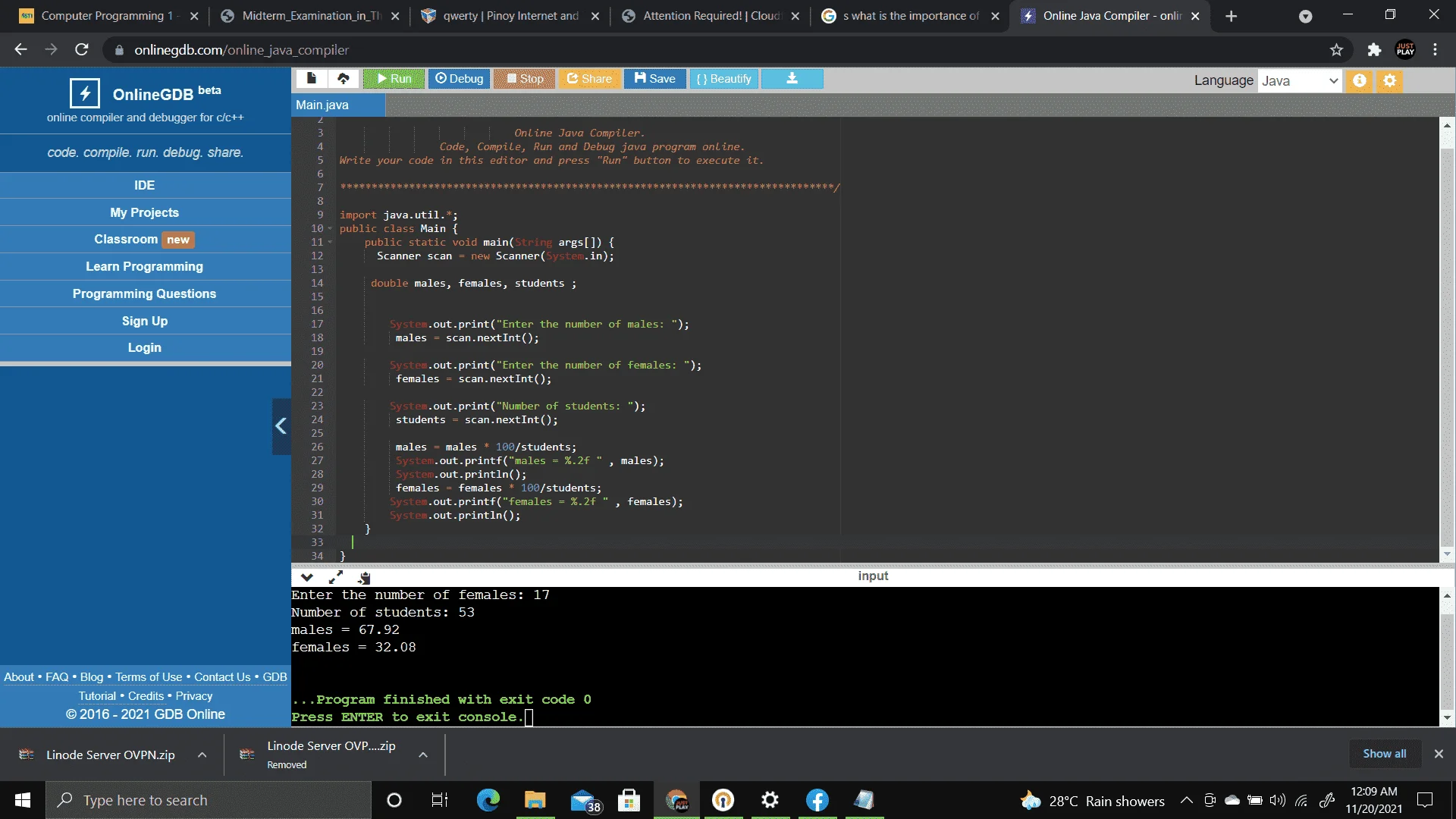
Task: Open the Privacy footer link
Action: pos(194,695)
